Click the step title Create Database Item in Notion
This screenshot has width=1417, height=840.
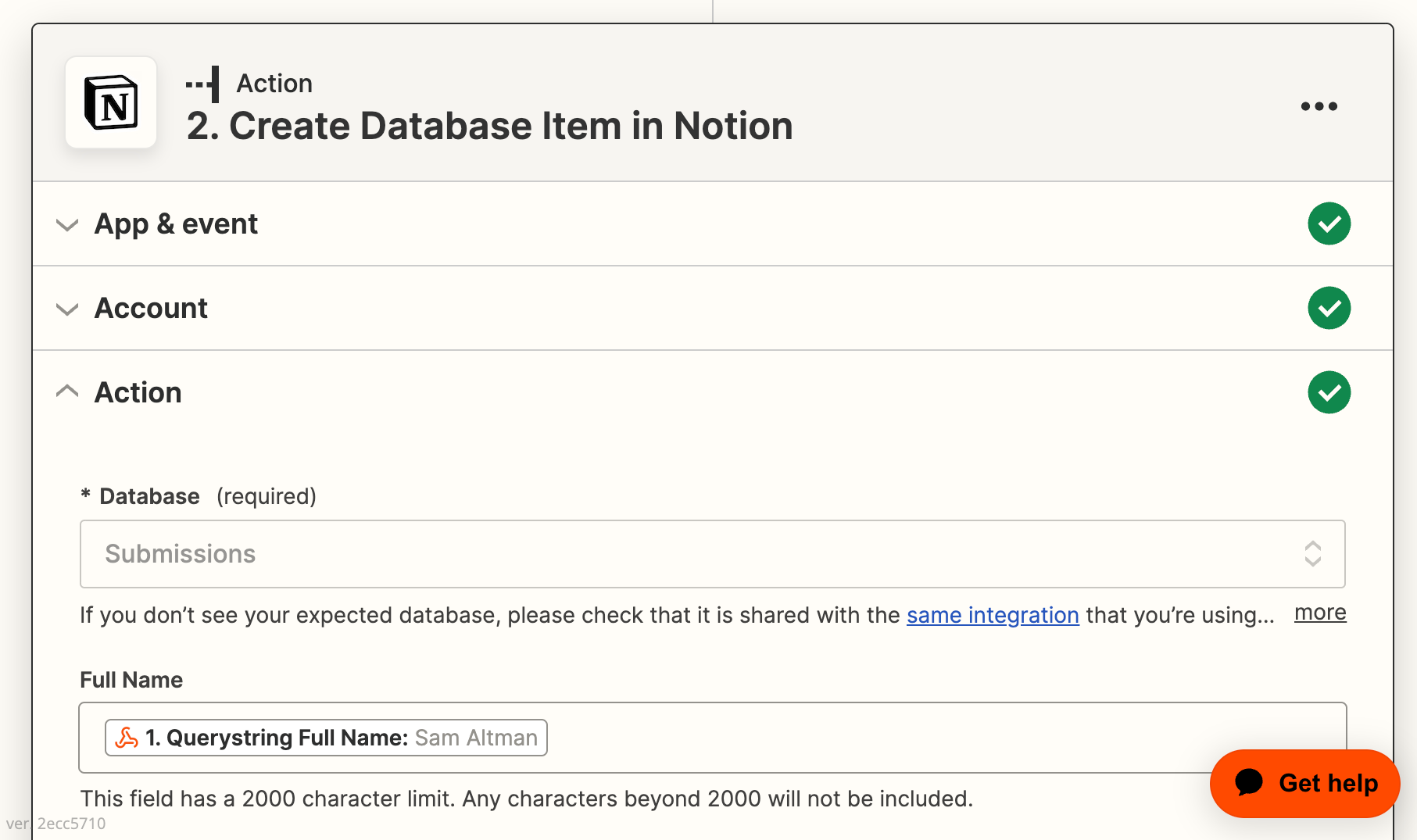coord(490,126)
